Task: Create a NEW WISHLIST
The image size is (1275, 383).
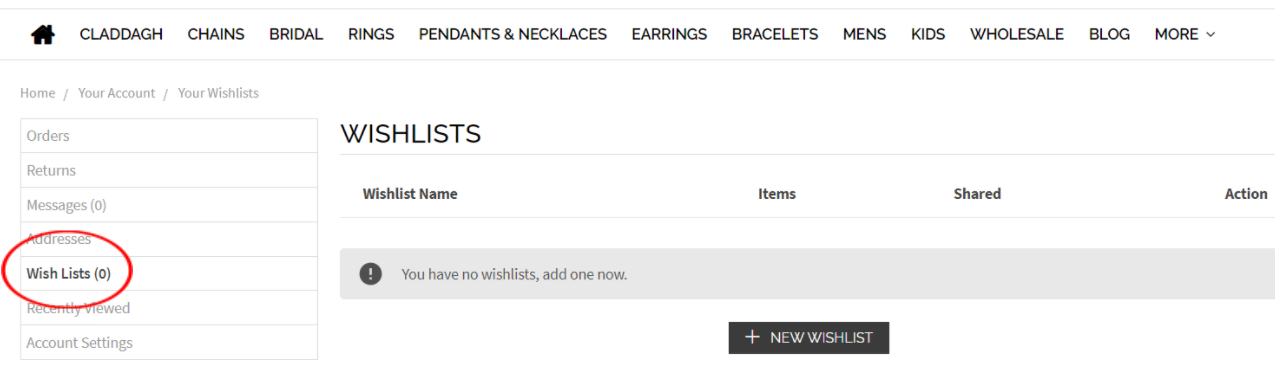Action: pos(809,338)
